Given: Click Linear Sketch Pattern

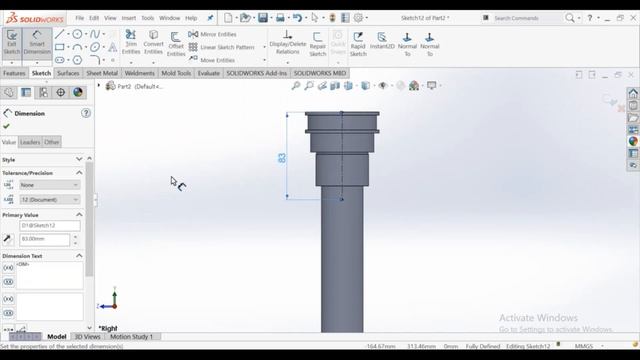Looking at the screenshot, I should click(222, 47).
